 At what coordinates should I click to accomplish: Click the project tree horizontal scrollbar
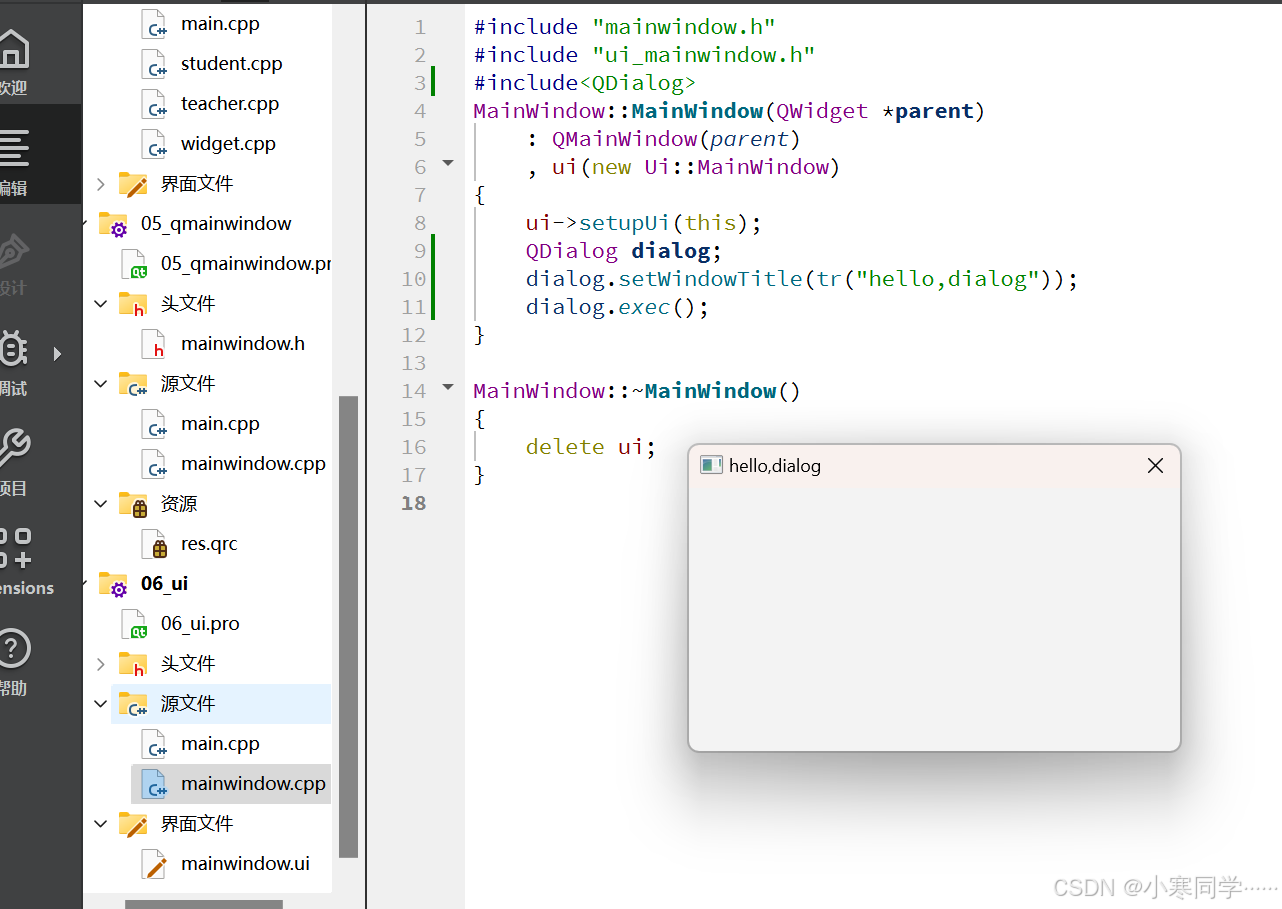point(204,904)
